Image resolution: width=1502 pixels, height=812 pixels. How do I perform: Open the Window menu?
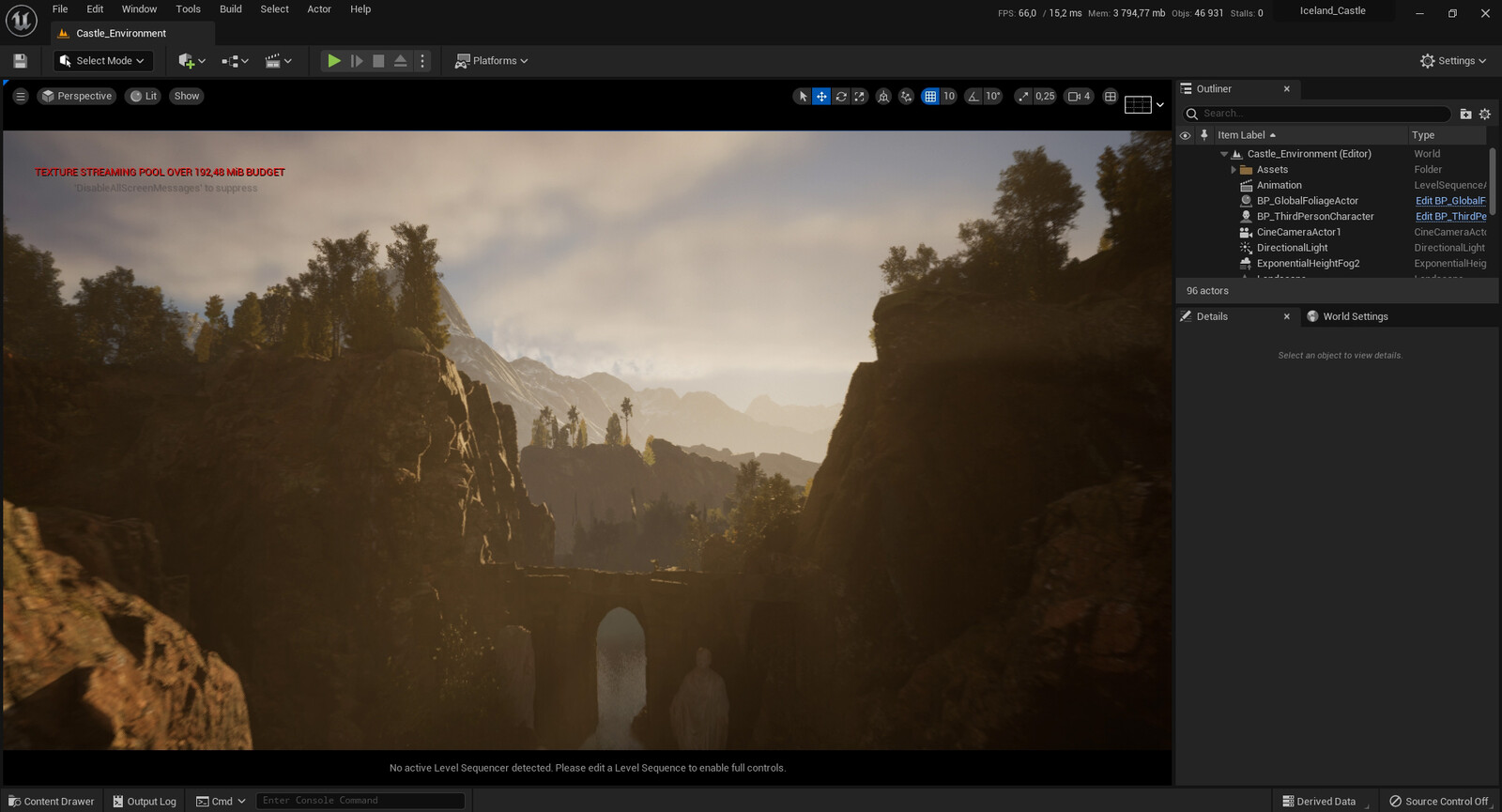pos(139,9)
